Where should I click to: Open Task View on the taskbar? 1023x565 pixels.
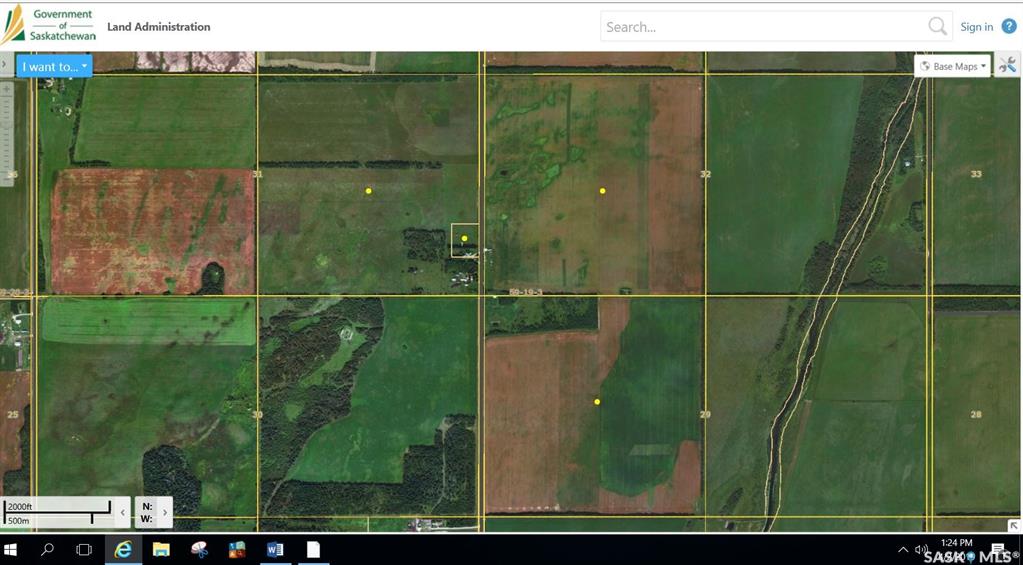click(x=84, y=549)
